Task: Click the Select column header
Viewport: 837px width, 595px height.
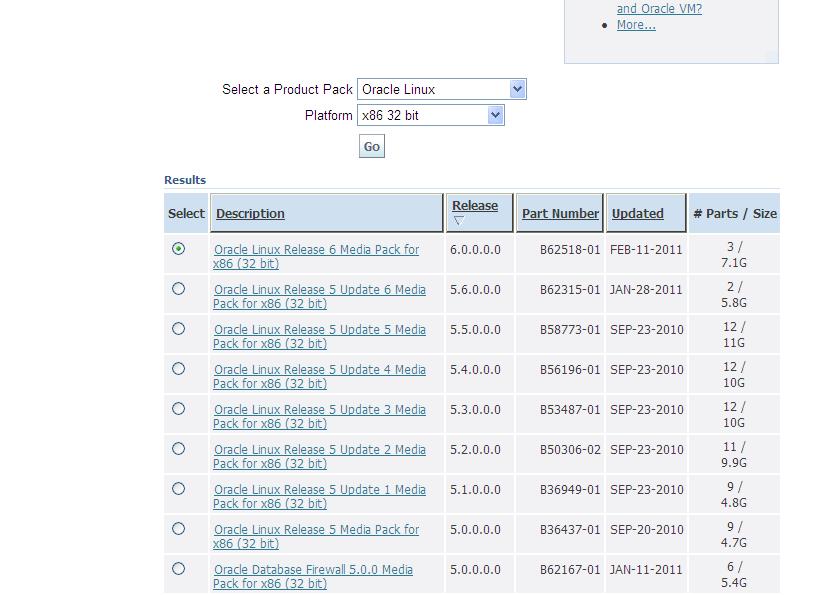Action: [186, 213]
